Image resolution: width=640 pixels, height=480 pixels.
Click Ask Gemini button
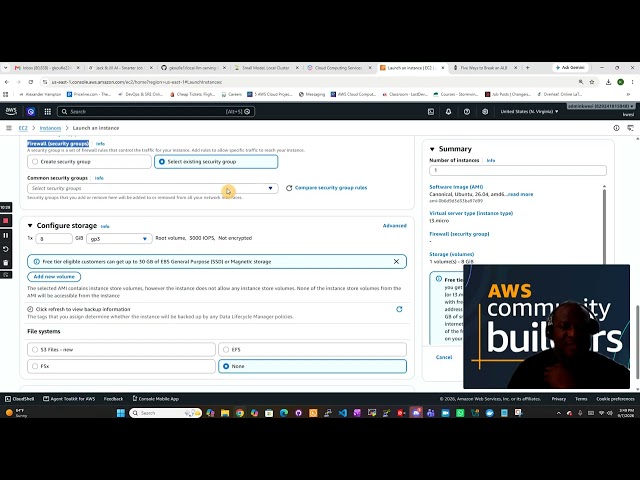point(570,68)
